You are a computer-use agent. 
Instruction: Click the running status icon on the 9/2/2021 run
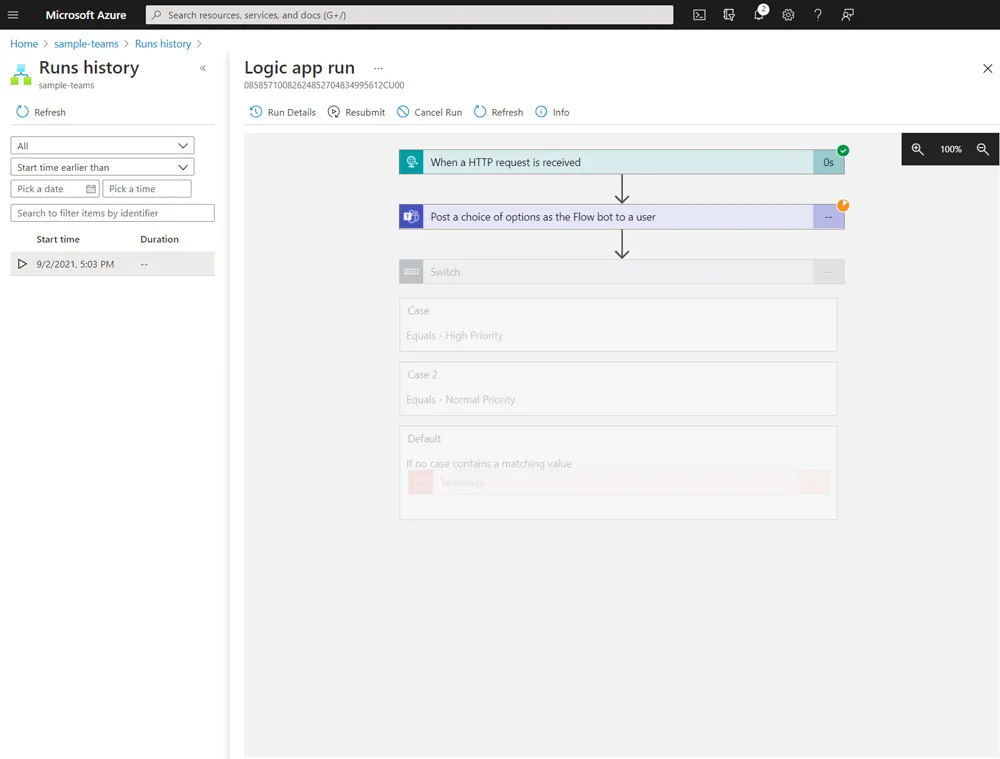point(22,264)
